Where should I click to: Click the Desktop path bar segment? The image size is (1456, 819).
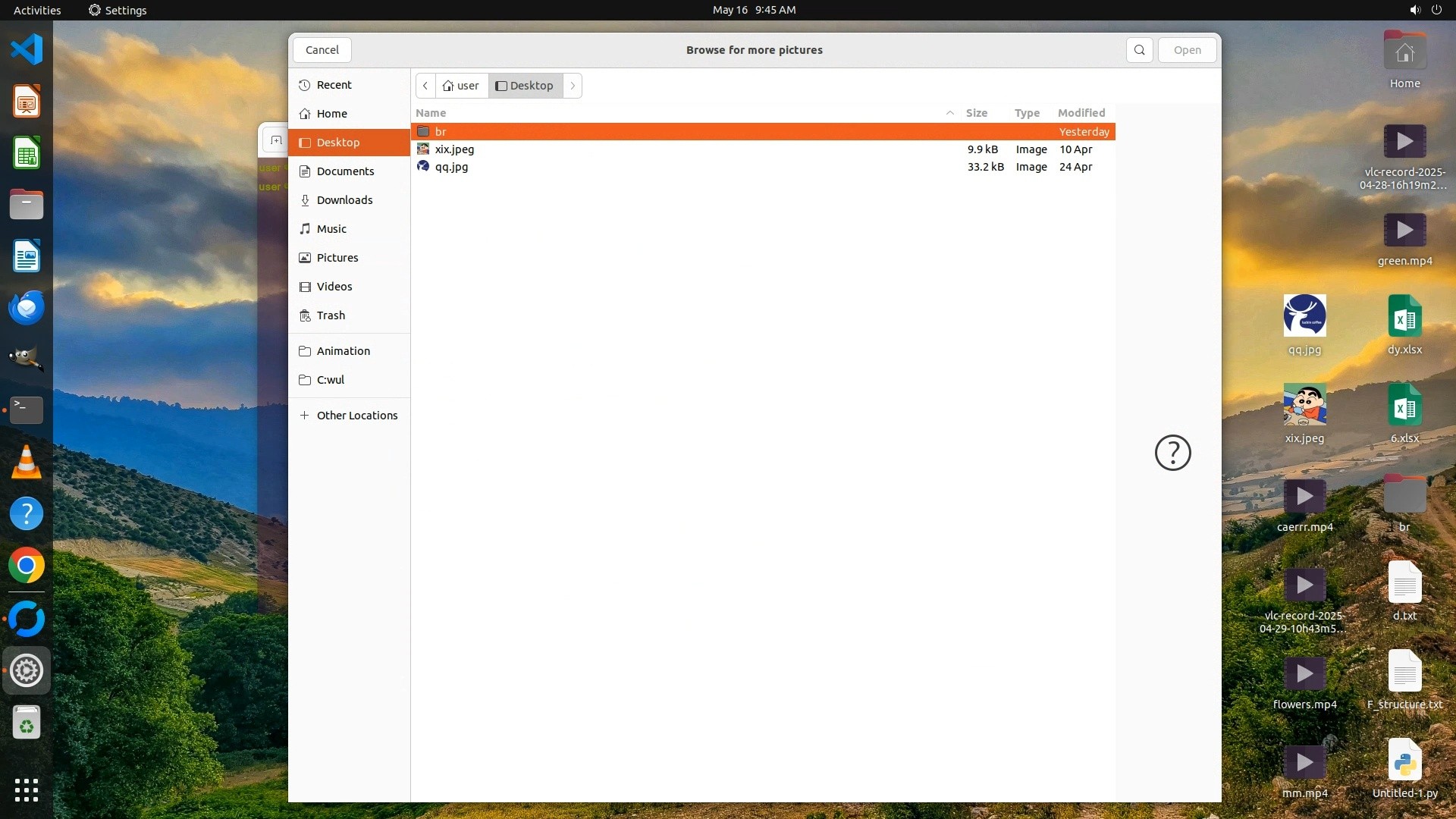click(x=525, y=86)
